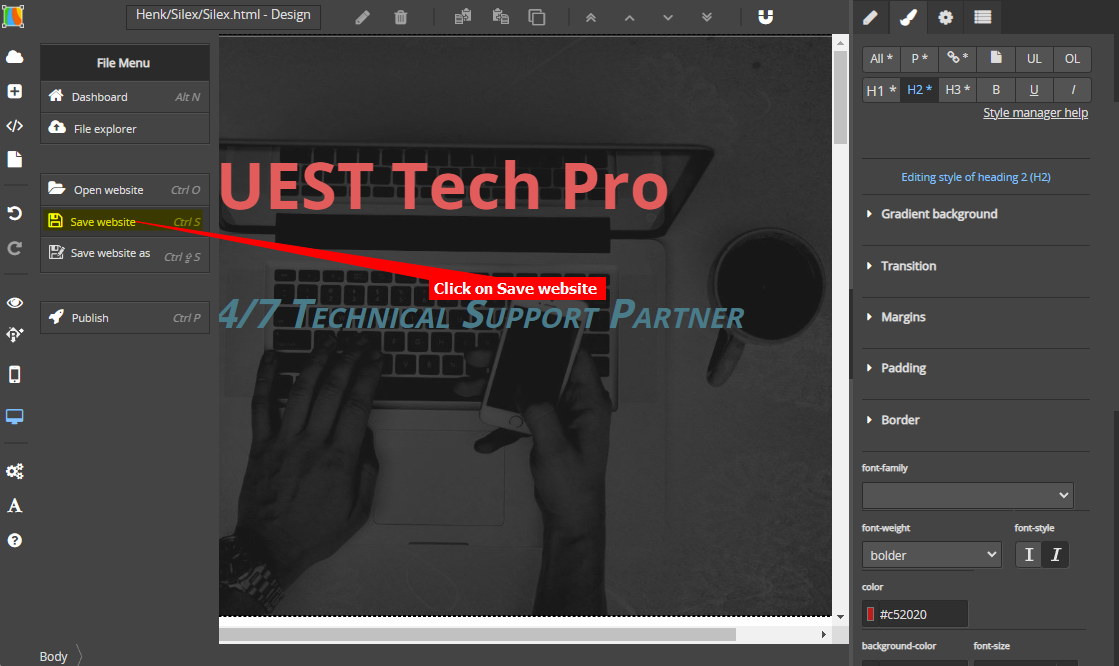Switch to the gear properties tab
This screenshot has width=1119, height=666.
[946, 17]
